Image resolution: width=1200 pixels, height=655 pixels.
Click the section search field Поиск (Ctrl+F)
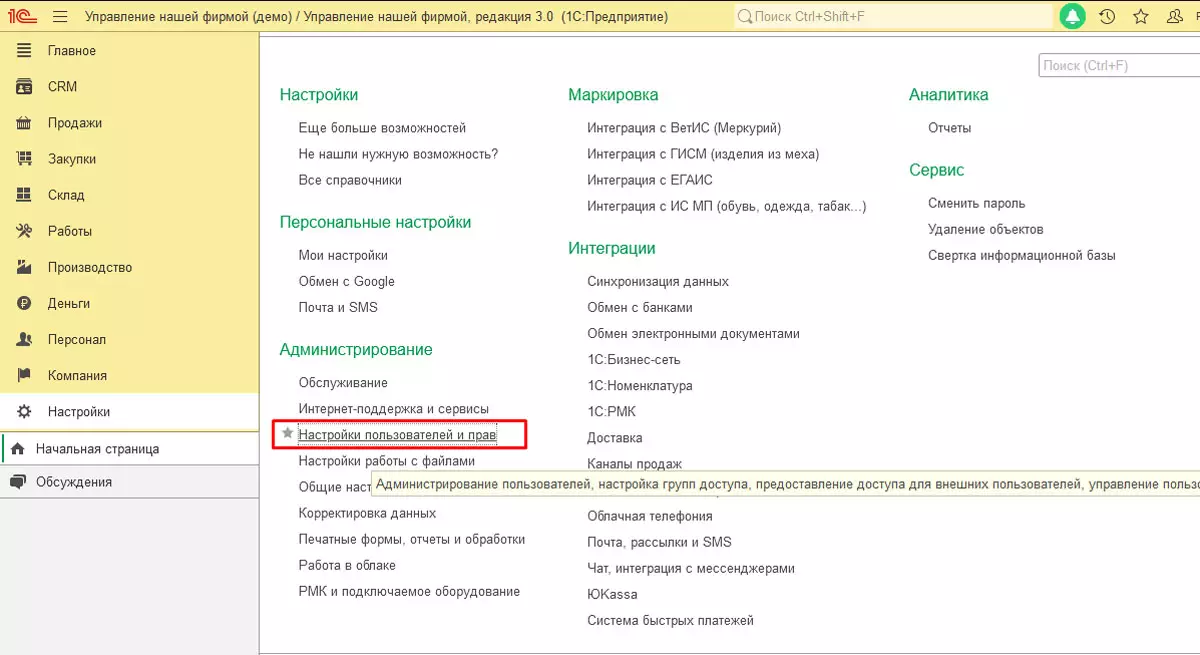(x=1119, y=65)
